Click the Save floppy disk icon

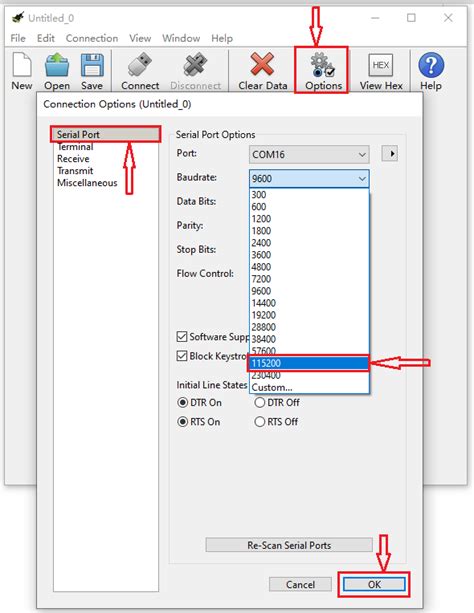point(92,65)
